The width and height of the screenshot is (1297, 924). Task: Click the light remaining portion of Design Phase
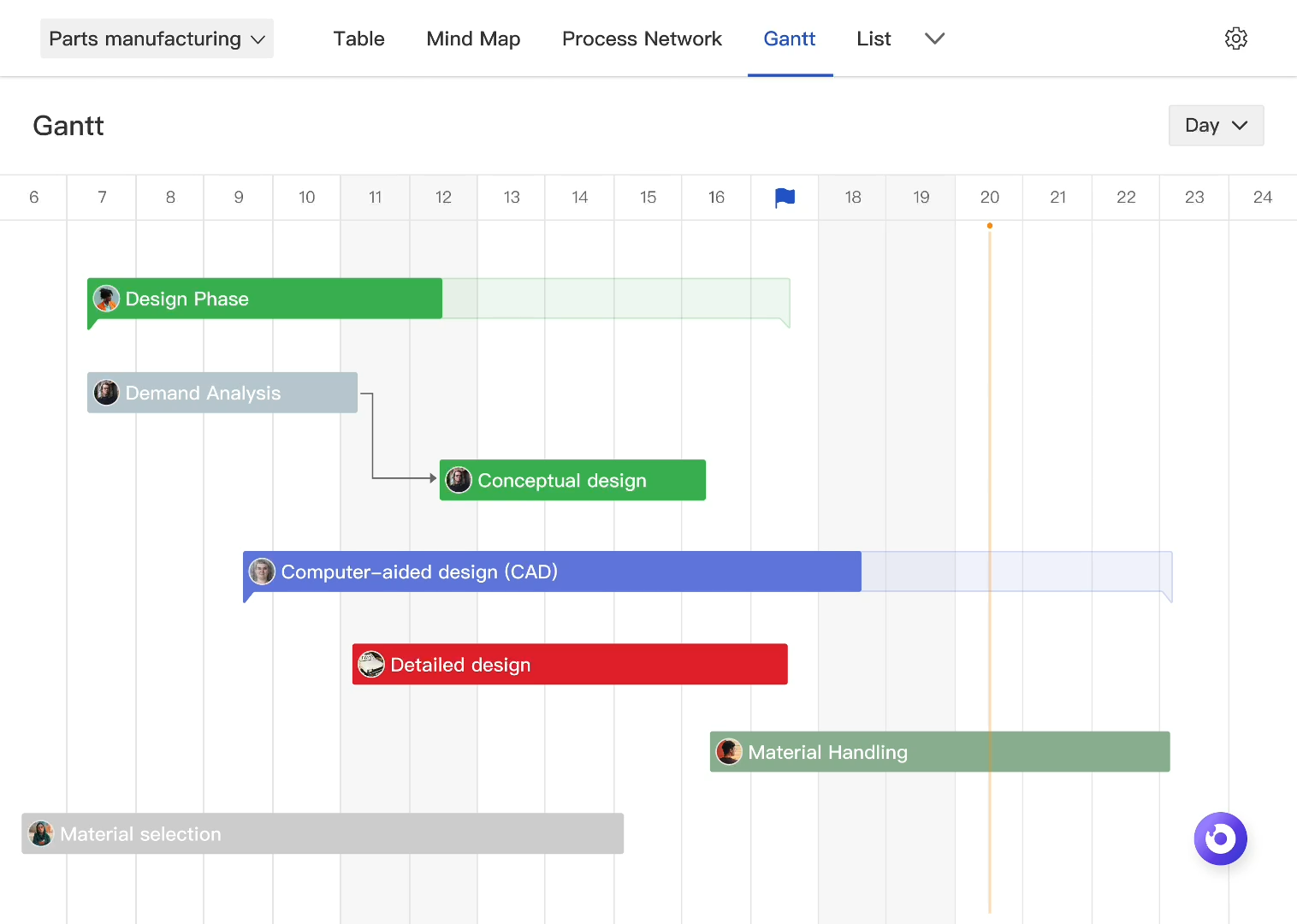pos(616,299)
